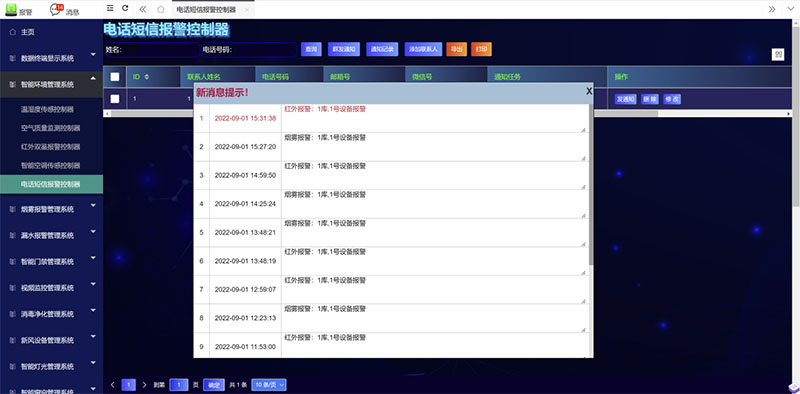
Task: Select 温湿度传感控制器 in the sidebar
Action: point(47,109)
